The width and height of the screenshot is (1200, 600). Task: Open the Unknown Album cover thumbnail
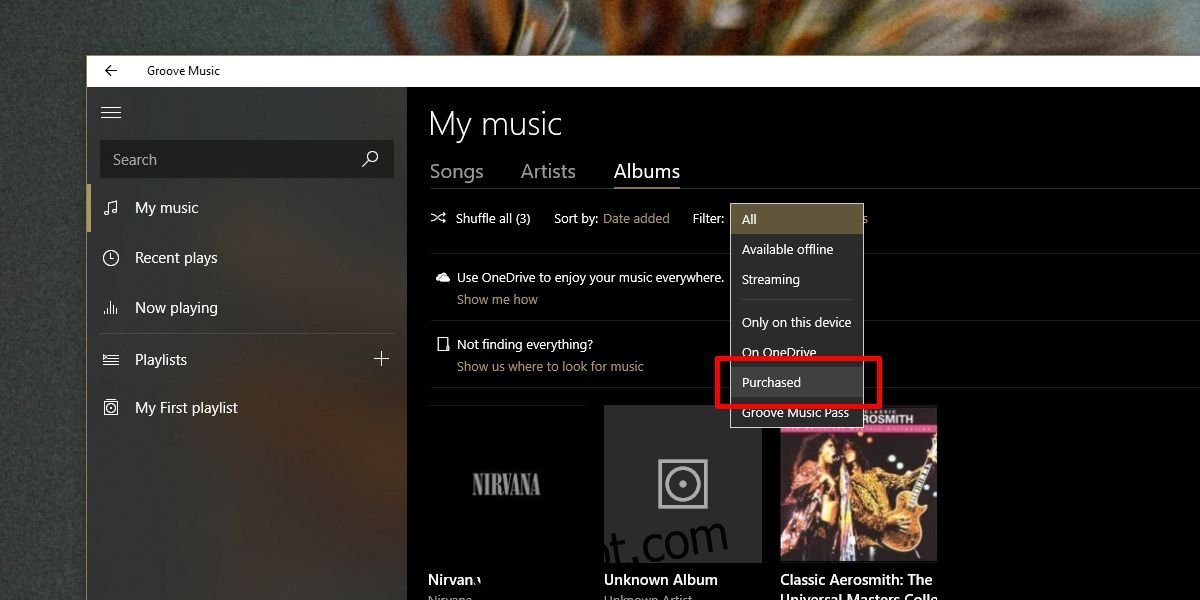[x=683, y=484]
